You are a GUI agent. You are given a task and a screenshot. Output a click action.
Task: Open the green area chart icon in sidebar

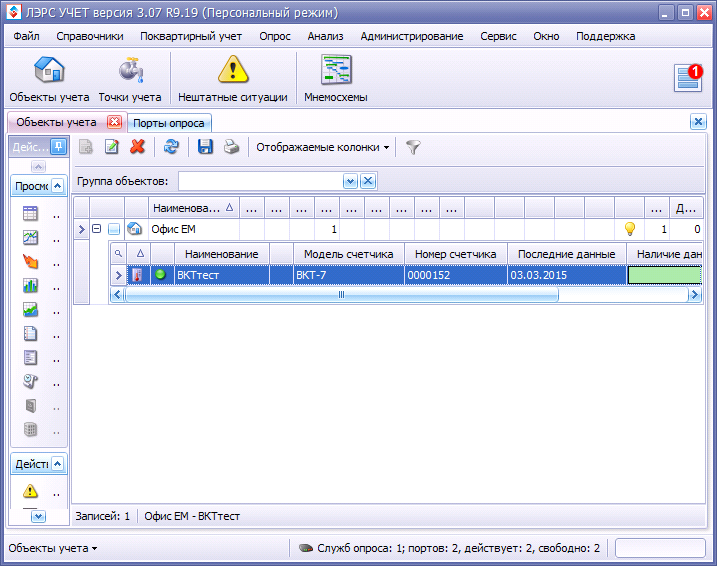coord(30,310)
